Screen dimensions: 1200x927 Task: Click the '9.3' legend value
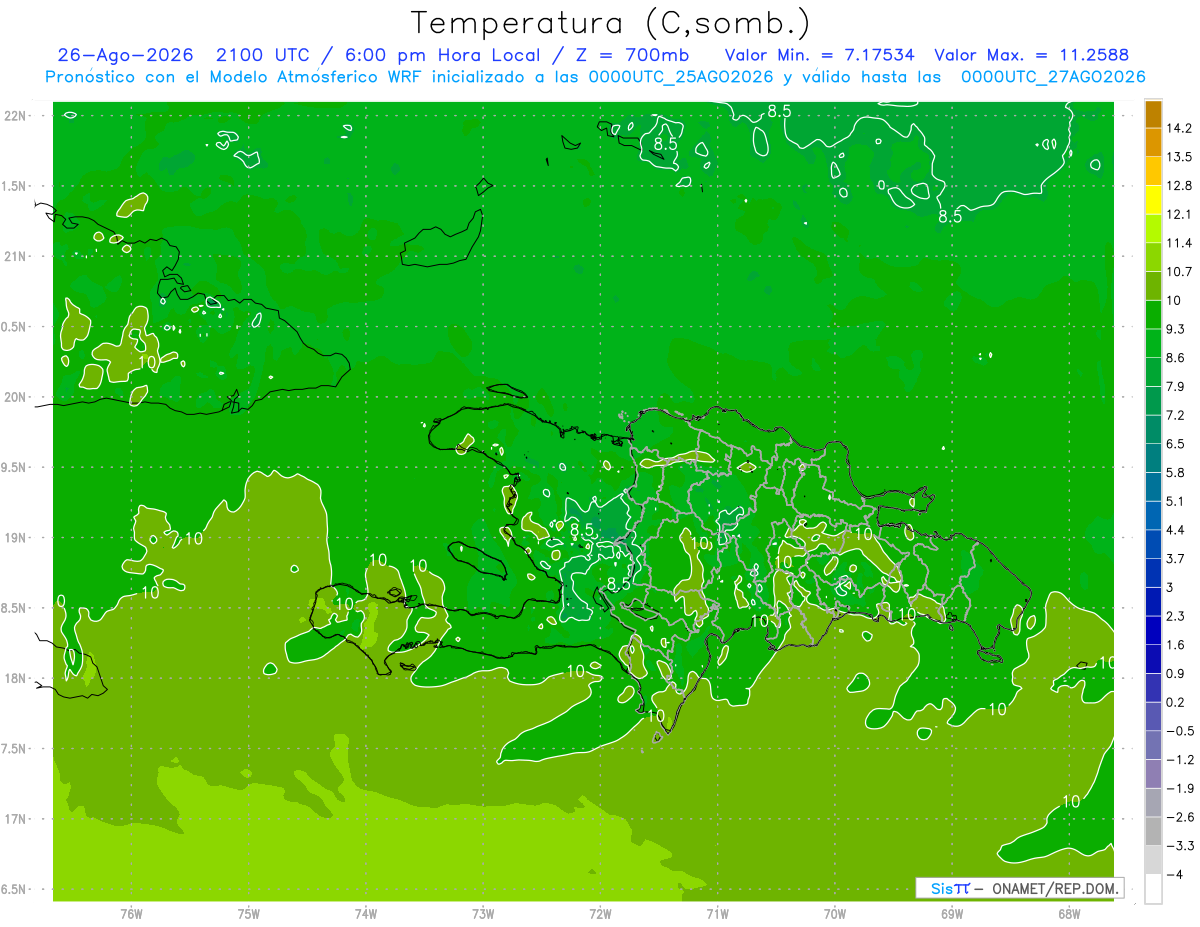coord(1175,329)
